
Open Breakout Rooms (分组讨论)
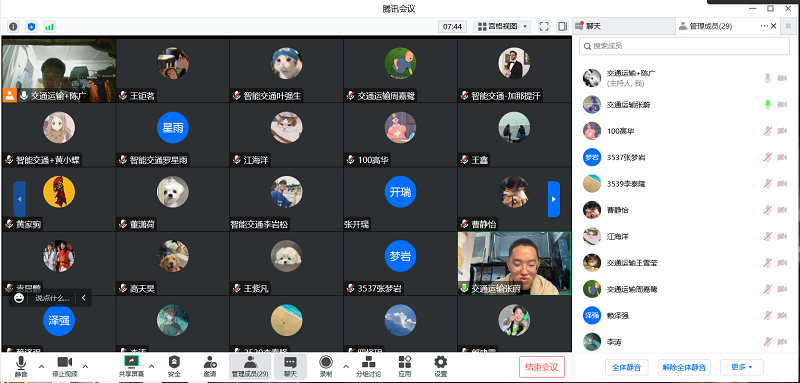368,366
